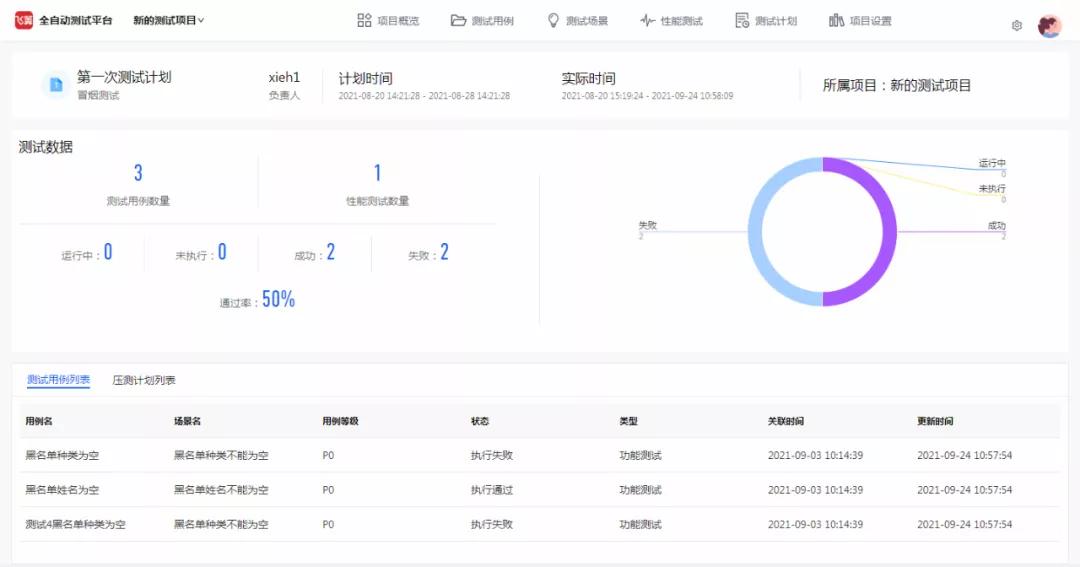
Task: Select the 黑名单姓名为空 case row
Action: click(x=540, y=490)
